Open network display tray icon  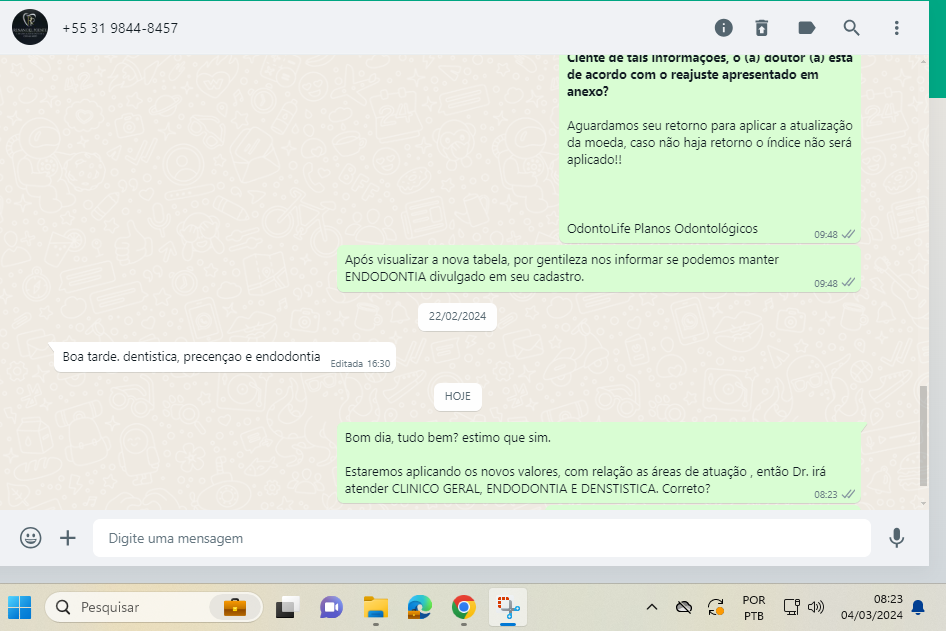tap(792, 607)
